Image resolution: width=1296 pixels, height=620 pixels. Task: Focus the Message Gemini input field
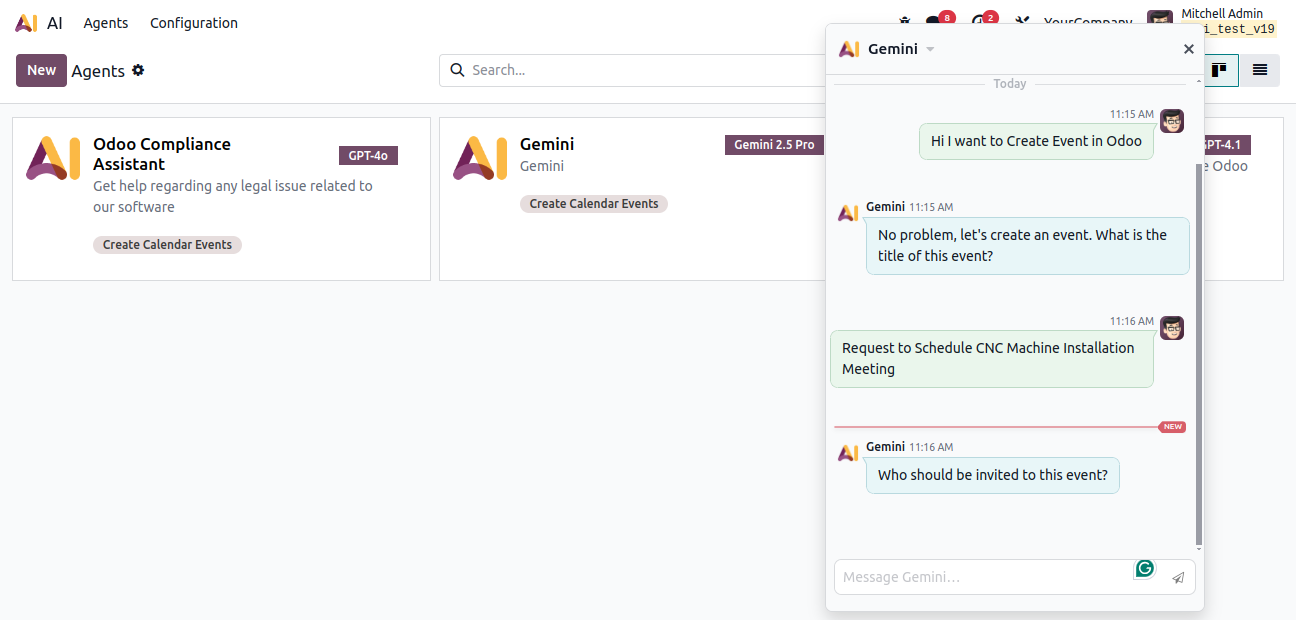point(985,577)
